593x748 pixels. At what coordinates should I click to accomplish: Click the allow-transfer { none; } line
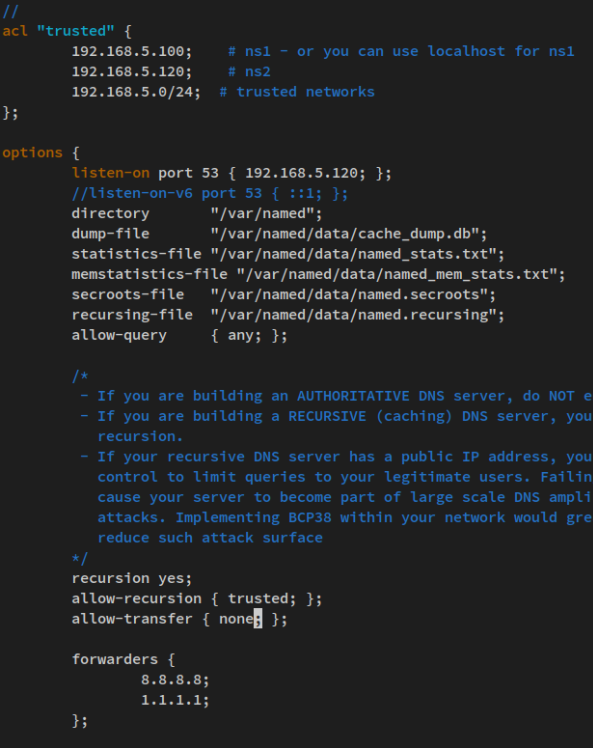pos(179,619)
